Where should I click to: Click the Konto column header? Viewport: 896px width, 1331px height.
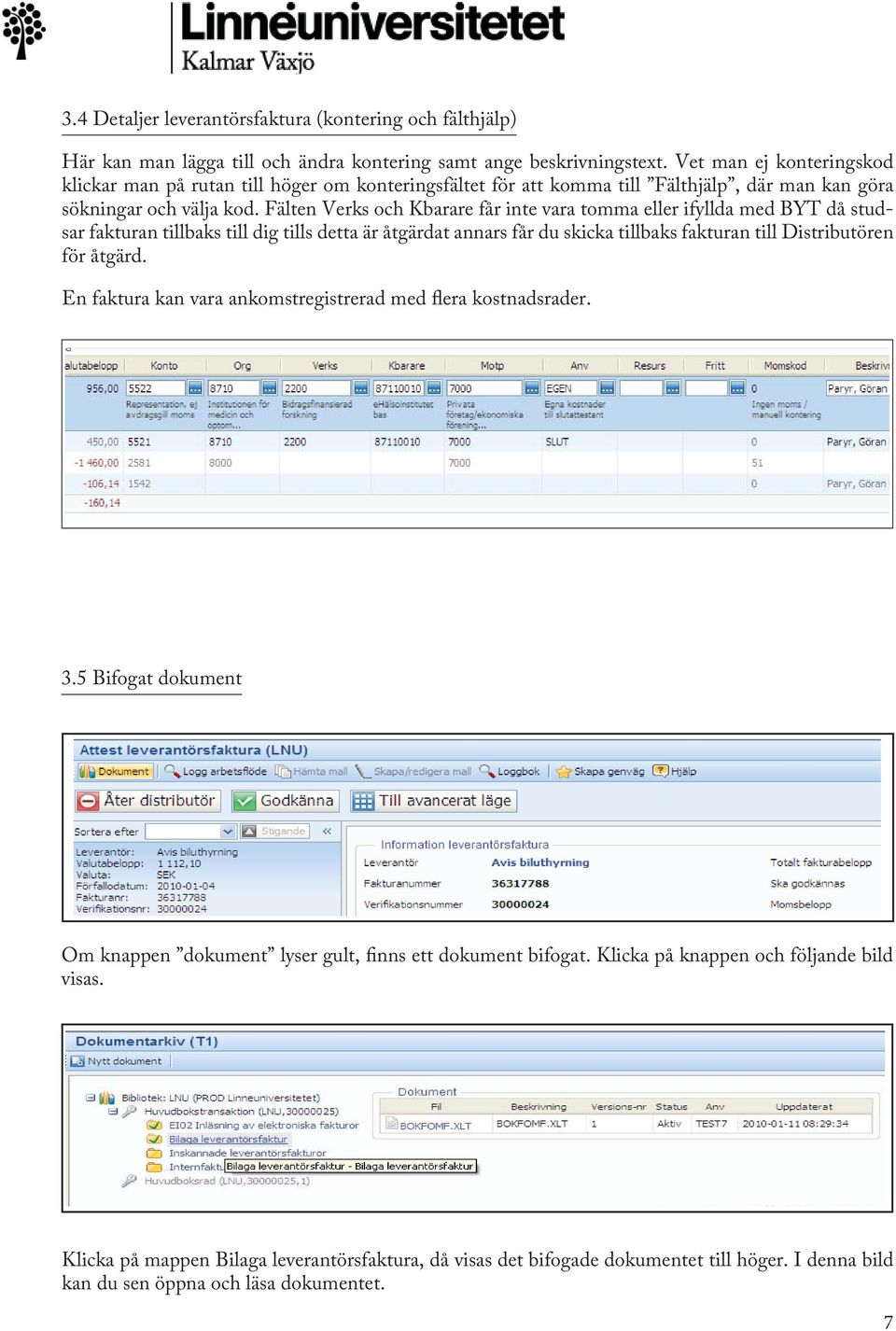pos(164,366)
